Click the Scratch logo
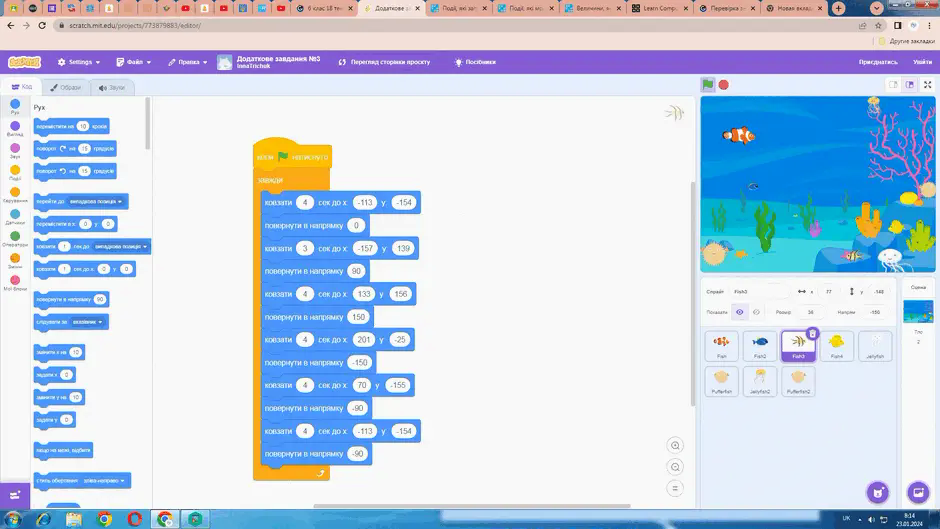 point(24,62)
